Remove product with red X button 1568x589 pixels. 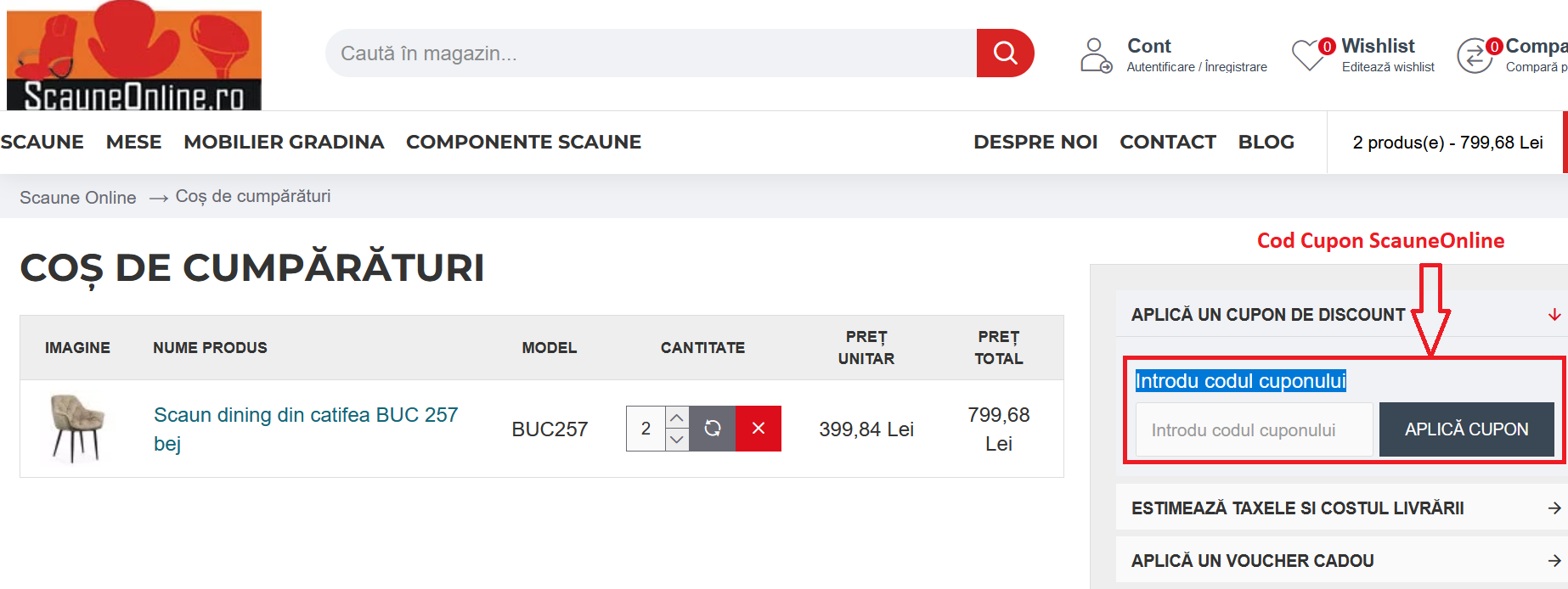pyautogui.click(x=758, y=429)
